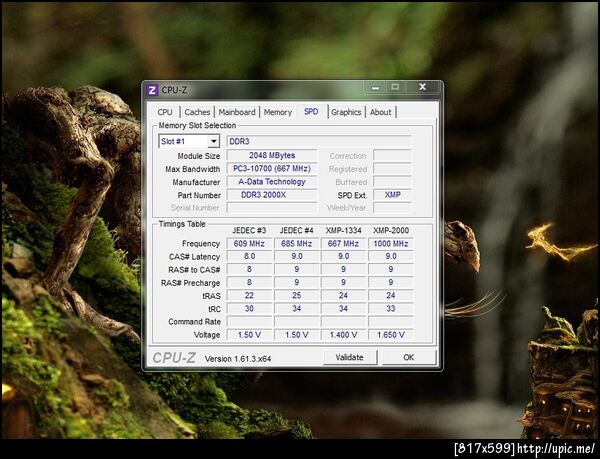Click the Command Rate label
This screenshot has width=600, height=459.
(194, 322)
